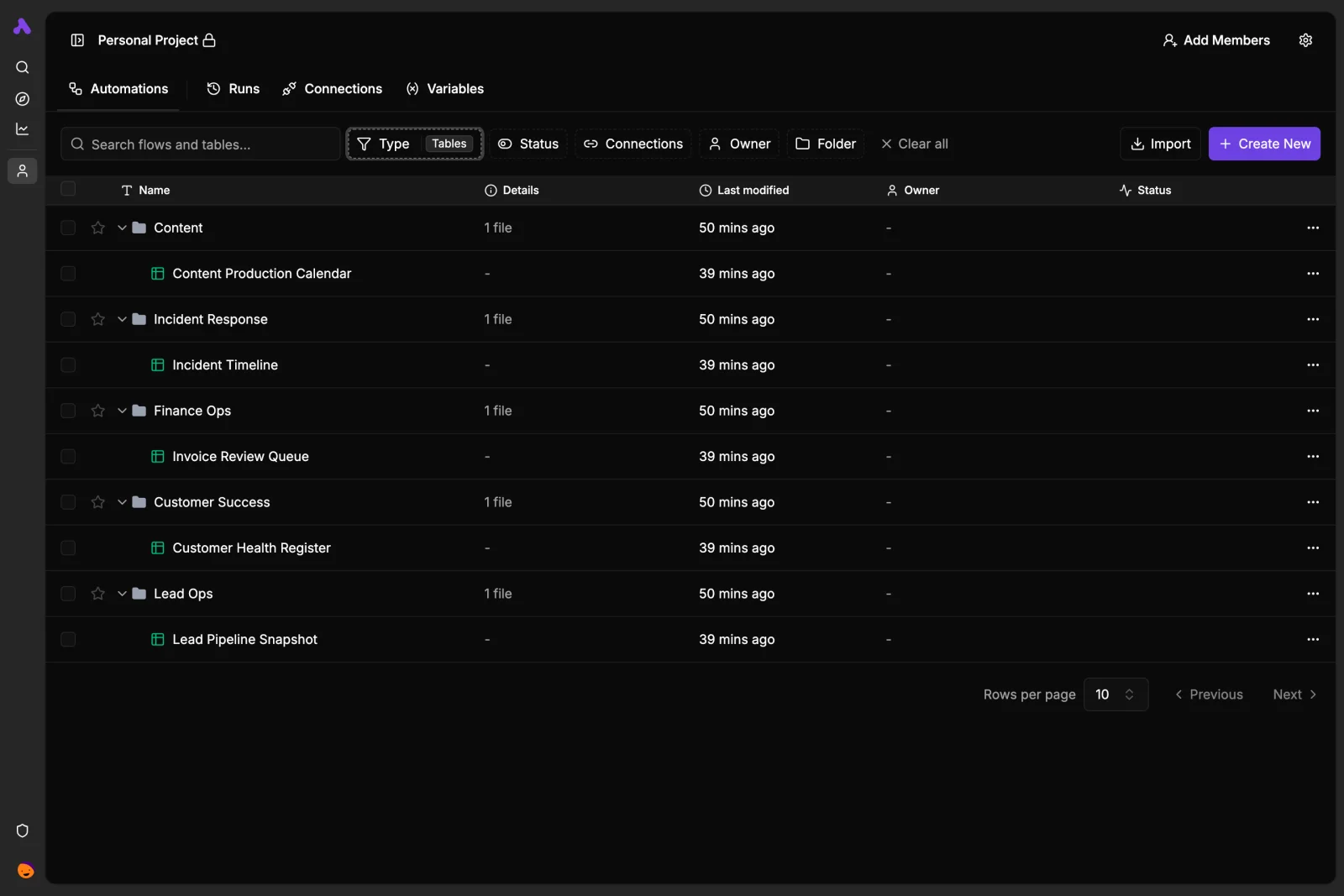Open the Folder filter

826,144
